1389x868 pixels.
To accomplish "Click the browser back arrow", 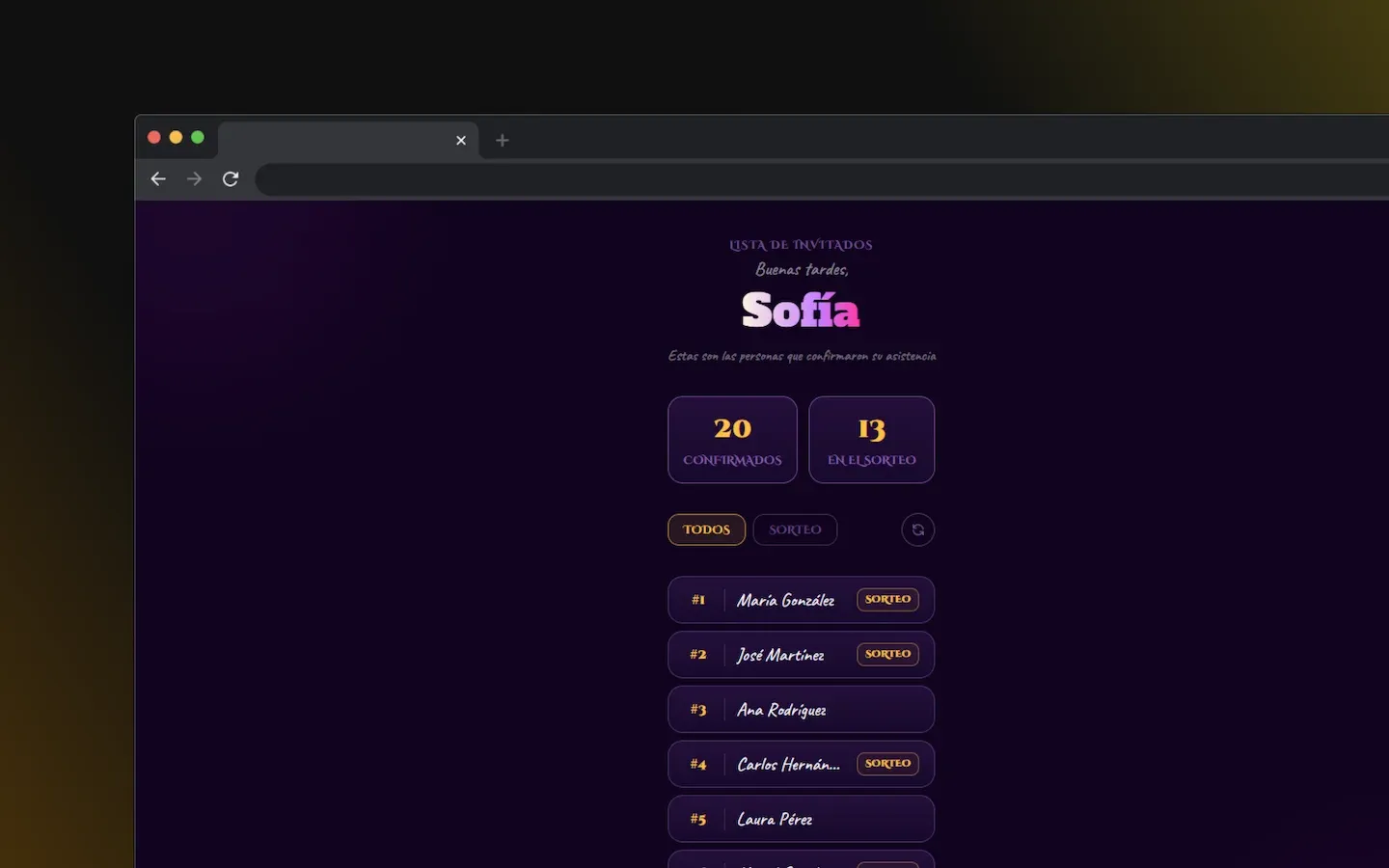I will click(158, 179).
